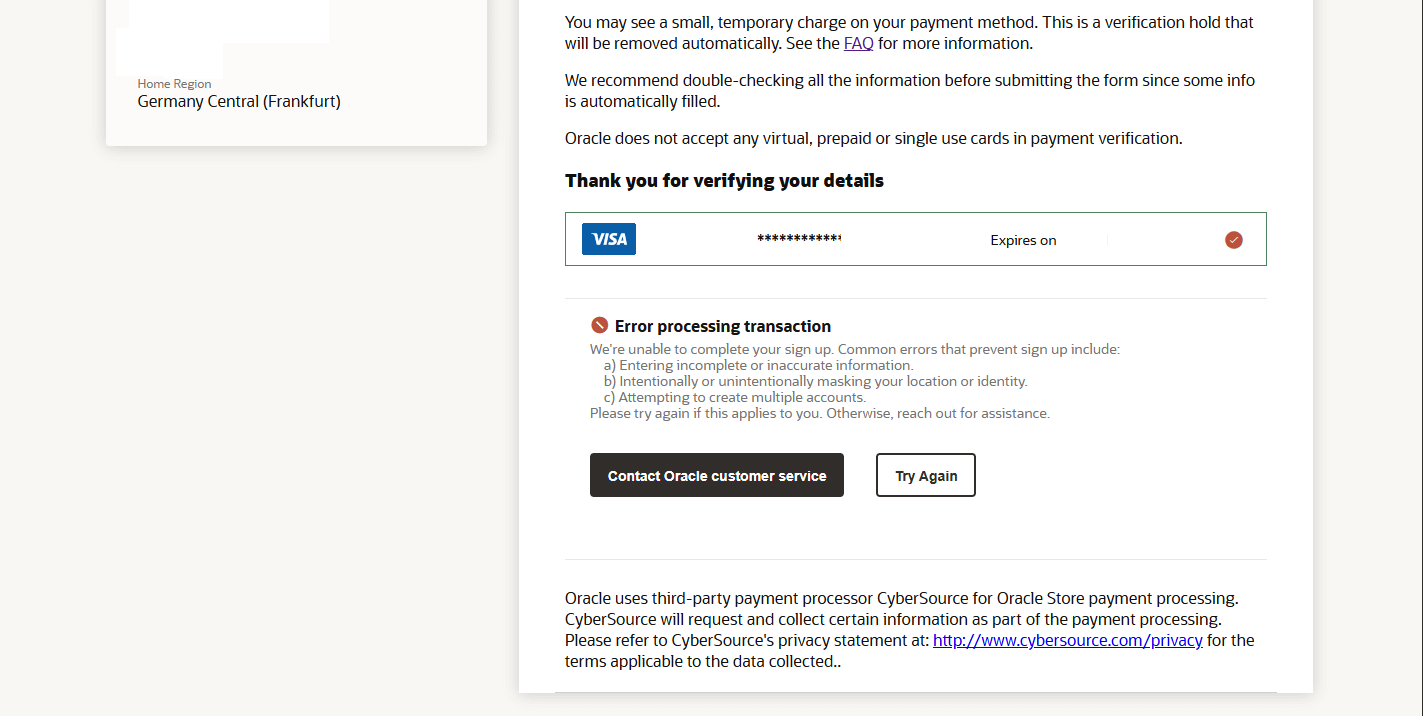Click the Home Region label
The image size is (1423, 716).
(175, 84)
